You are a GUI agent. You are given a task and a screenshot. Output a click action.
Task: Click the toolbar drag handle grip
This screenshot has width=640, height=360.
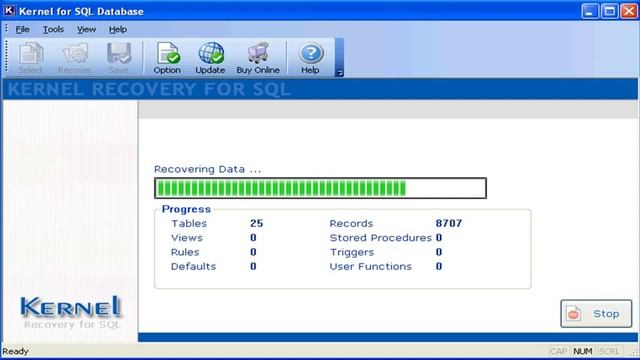[7, 57]
